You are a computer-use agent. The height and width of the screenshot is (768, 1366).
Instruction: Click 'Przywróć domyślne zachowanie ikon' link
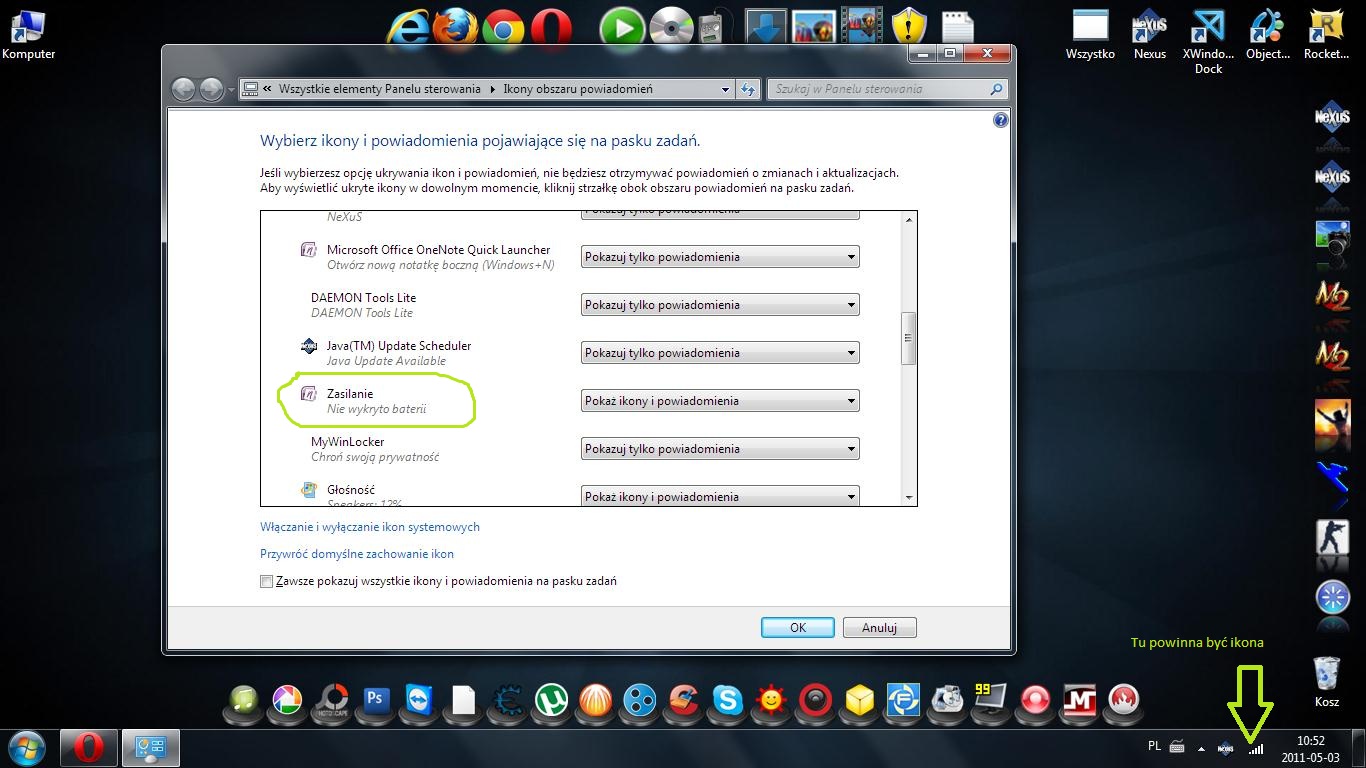(x=357, y=554)
